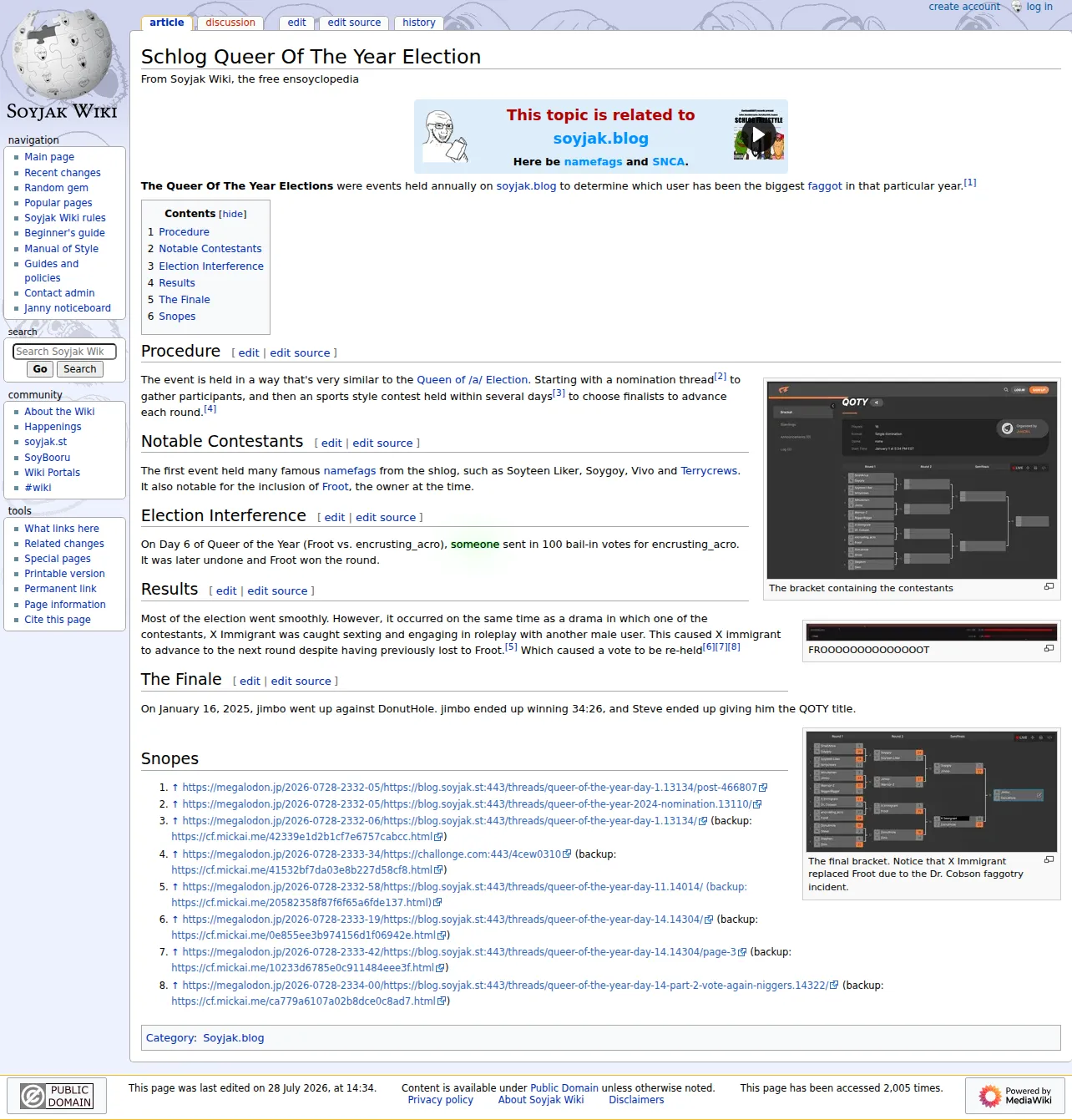This screenshot has width=1072, height=1120.
Task: Open Popular pages link
Action: 58,203
